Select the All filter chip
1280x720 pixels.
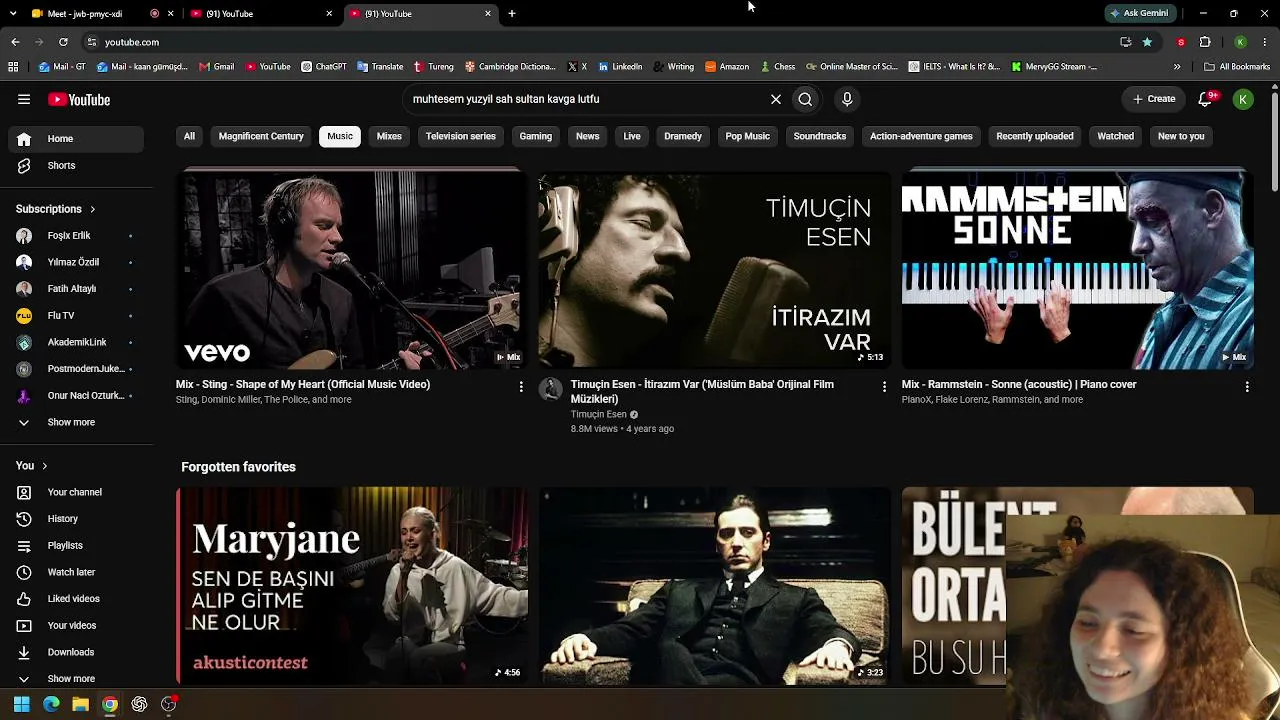point(189,136)
